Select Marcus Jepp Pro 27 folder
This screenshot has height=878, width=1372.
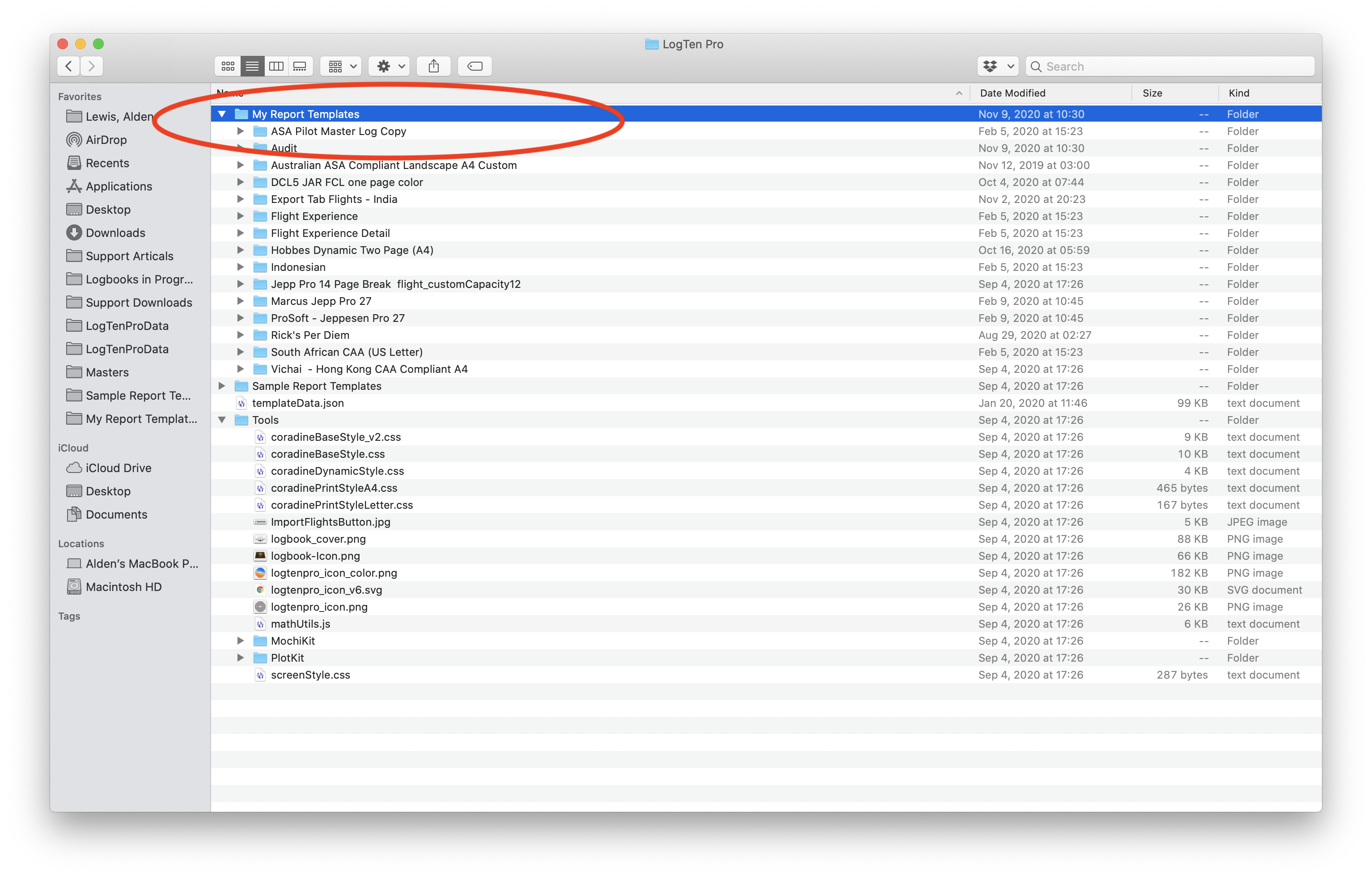[x=766, y=301]
